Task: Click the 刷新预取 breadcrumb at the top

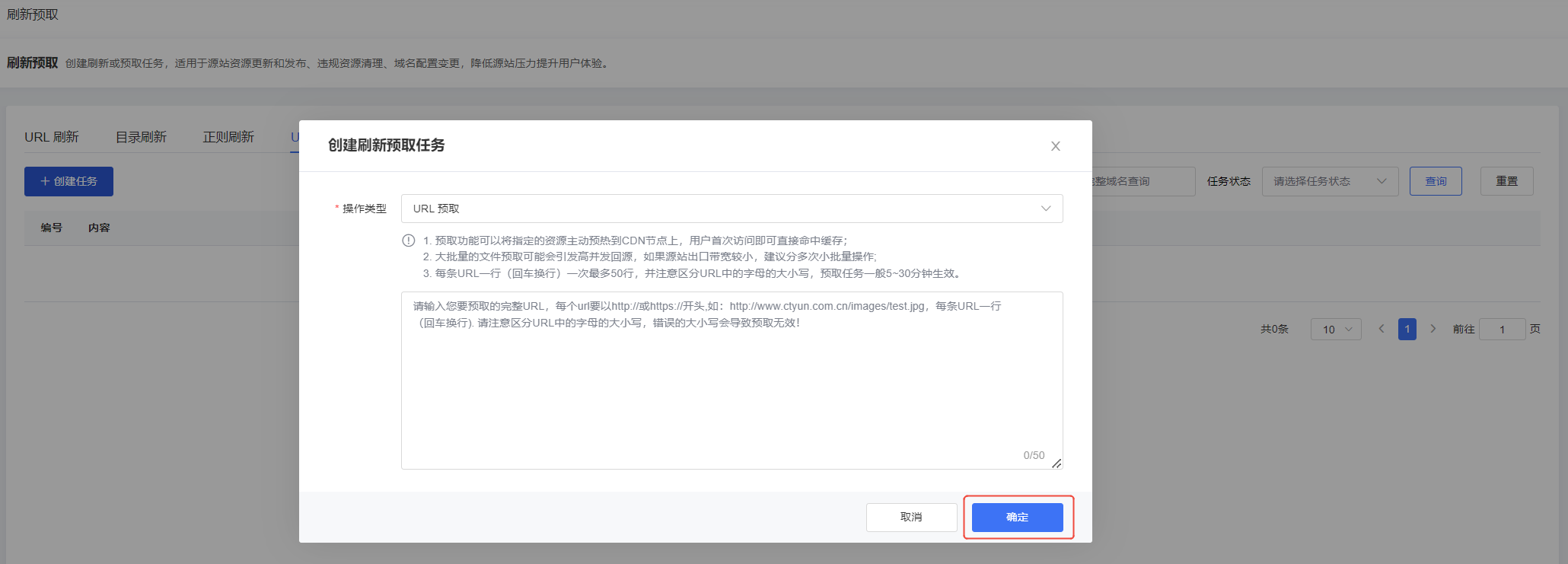Action: tap(33, 14)
